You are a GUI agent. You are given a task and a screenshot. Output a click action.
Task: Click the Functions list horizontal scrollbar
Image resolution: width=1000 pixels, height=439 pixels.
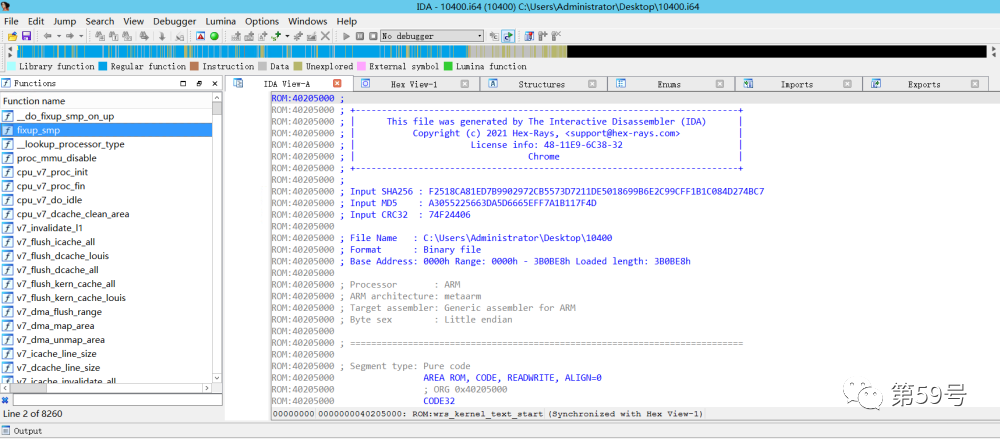point(107,387)
